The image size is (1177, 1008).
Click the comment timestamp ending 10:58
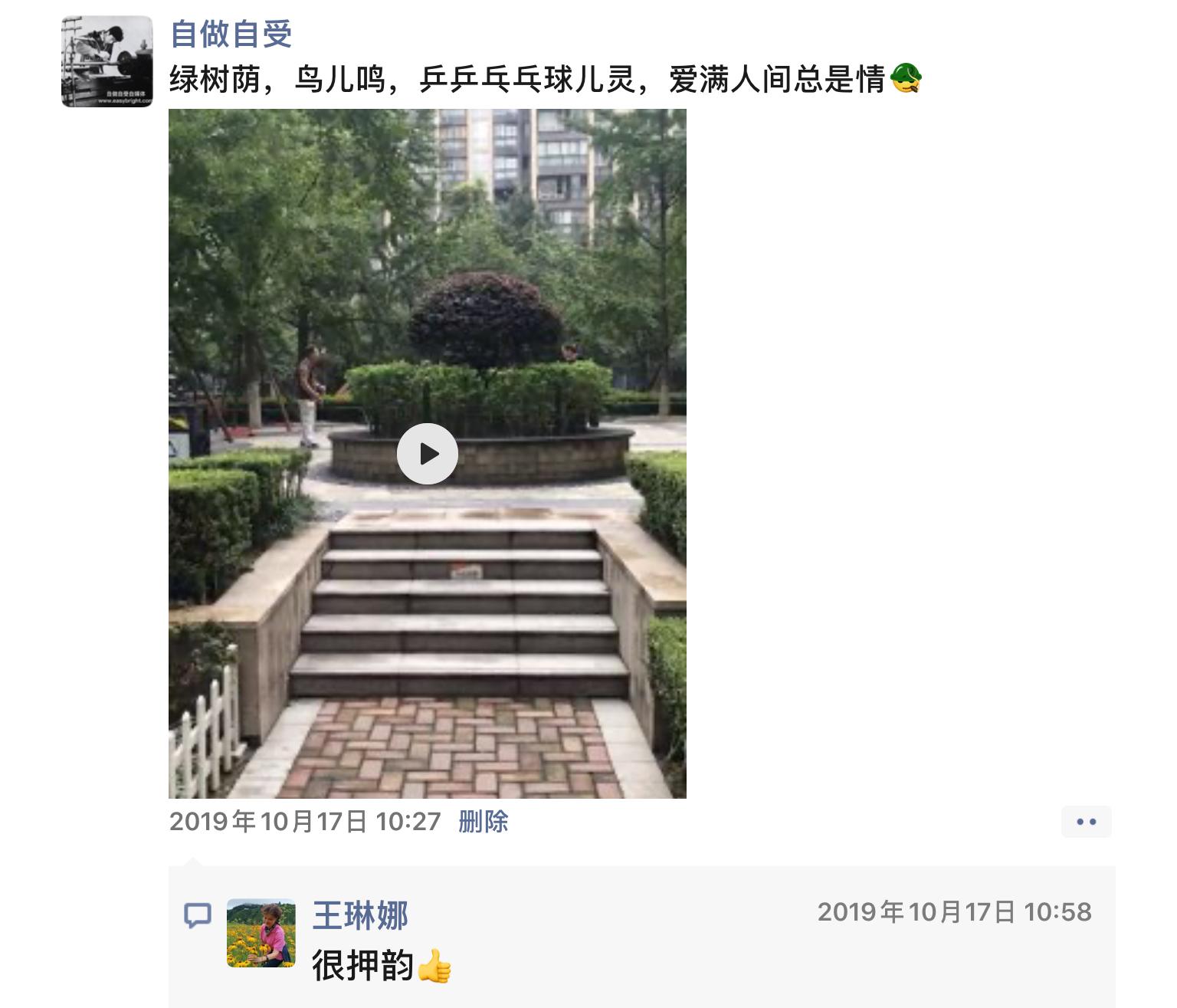[954, 912]
